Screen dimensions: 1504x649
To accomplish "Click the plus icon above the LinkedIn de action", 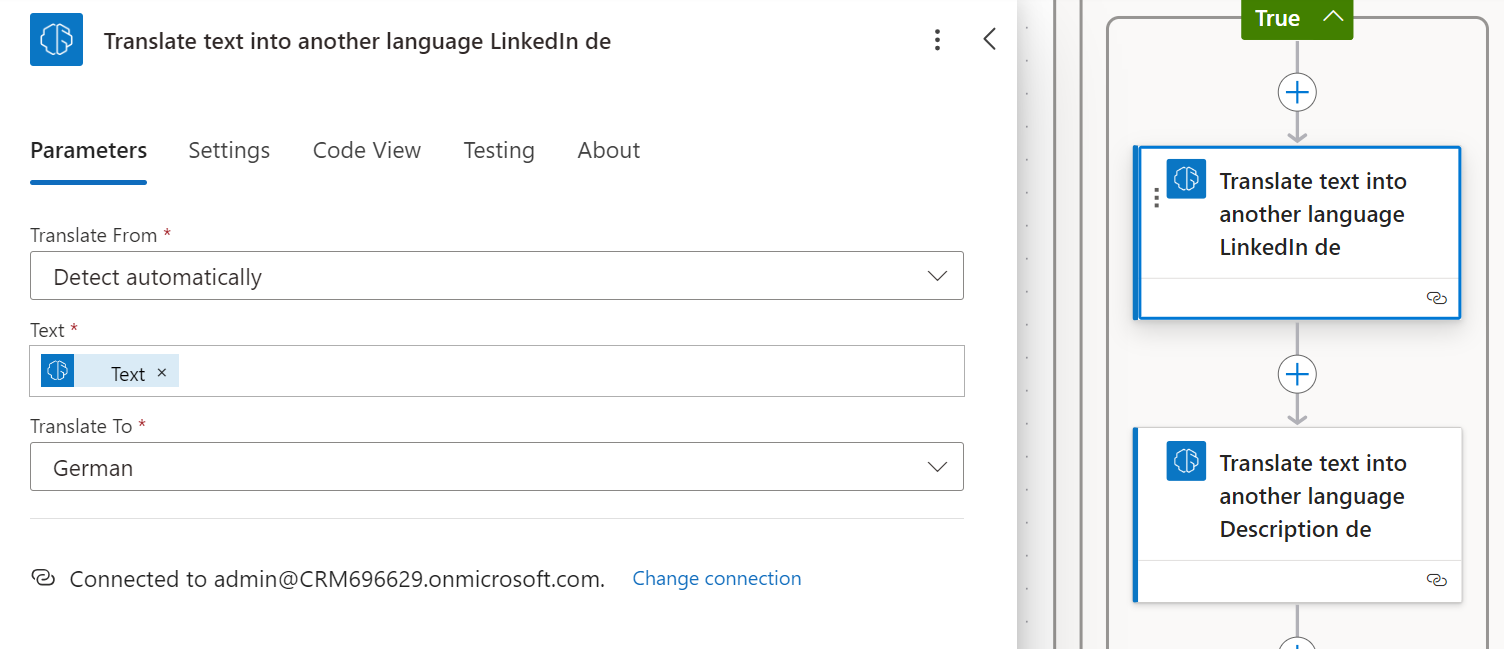I will (x=1297, y=92).
